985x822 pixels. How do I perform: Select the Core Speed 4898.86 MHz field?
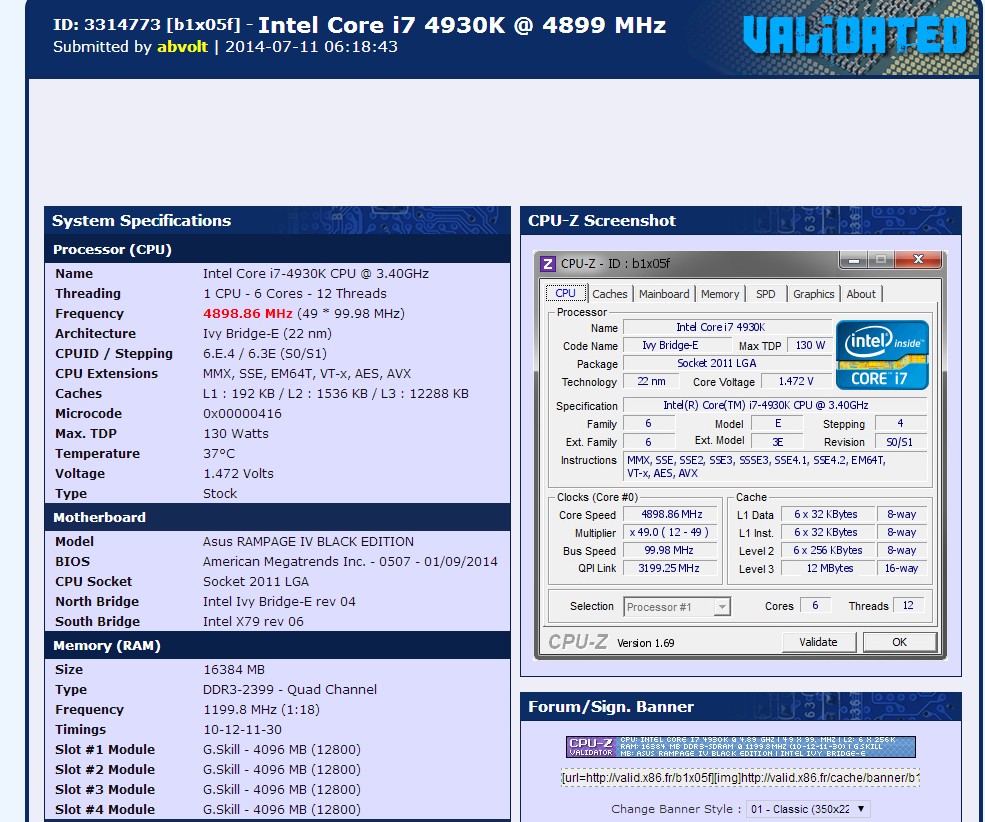[x=670, y=514]
